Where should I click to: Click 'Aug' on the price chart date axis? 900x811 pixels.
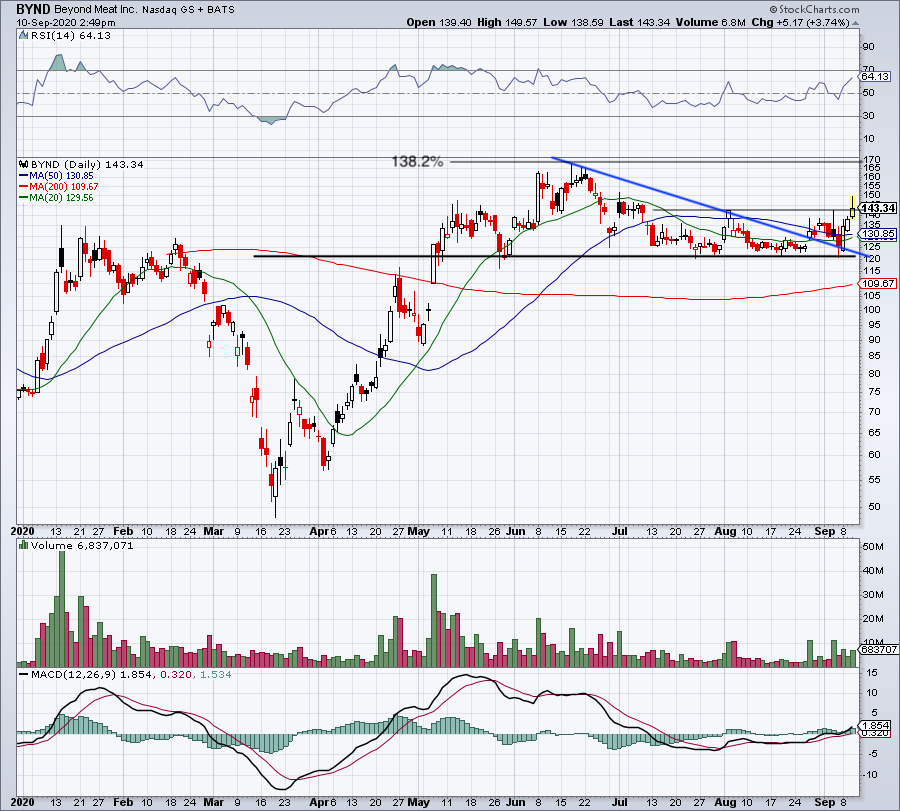726,531
